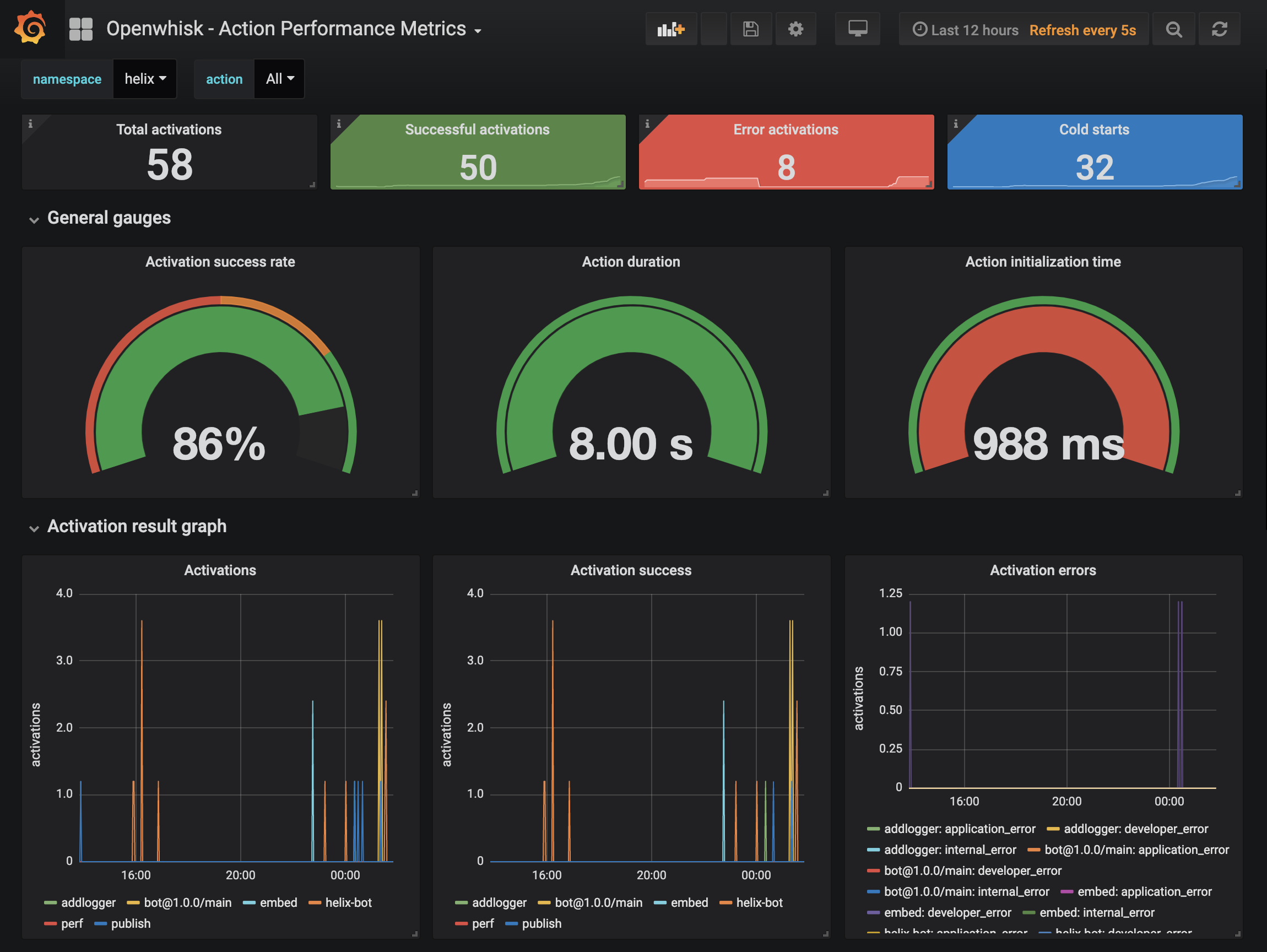This screenshot has width=1267, height=952.
Task: Click the refresh dashboard icon
Action: point(1220,29)
